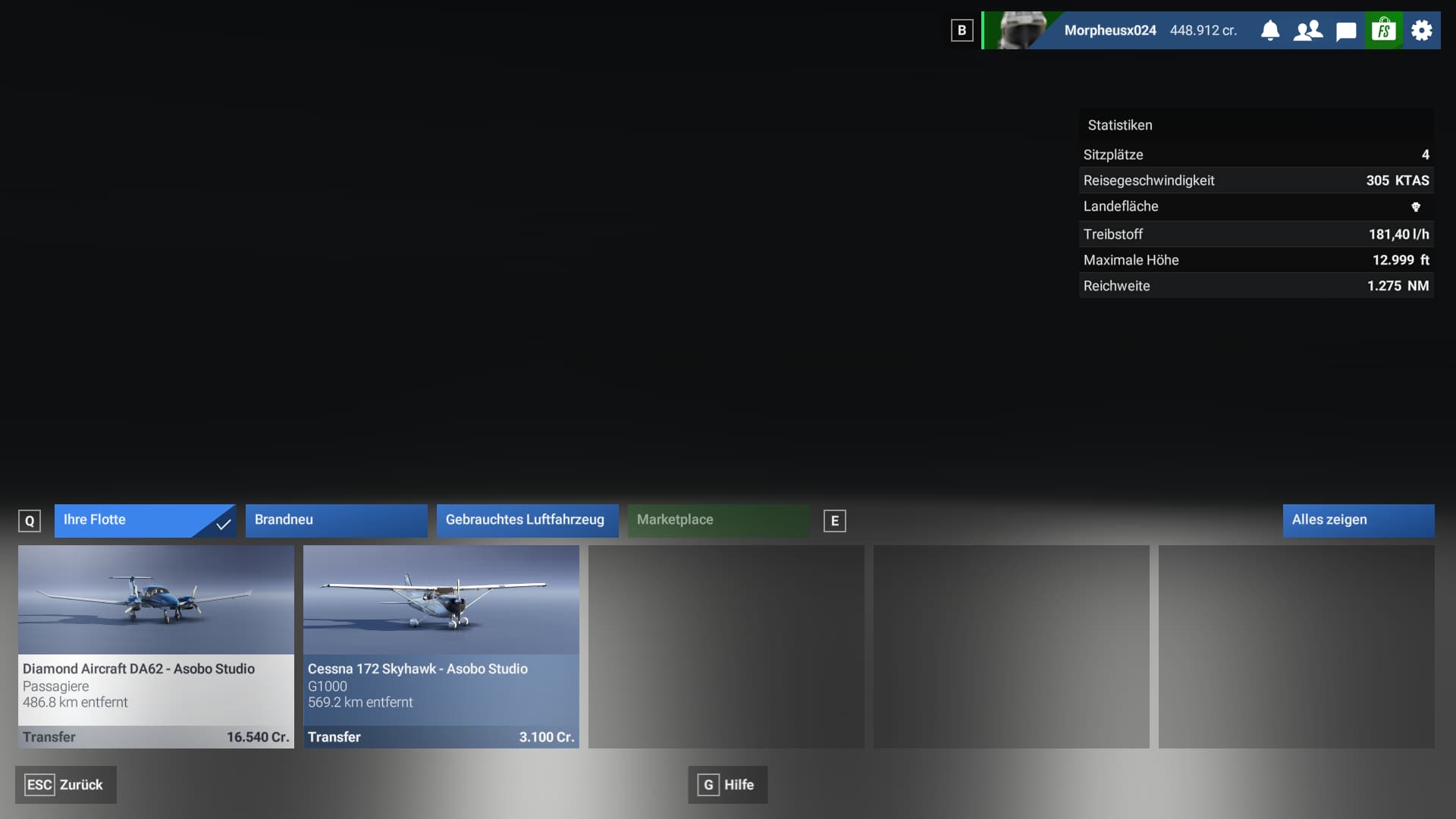Click the Landefläche surface type icon
This screenshot has height=819, width=1456.
click(x=1415, y=206)
